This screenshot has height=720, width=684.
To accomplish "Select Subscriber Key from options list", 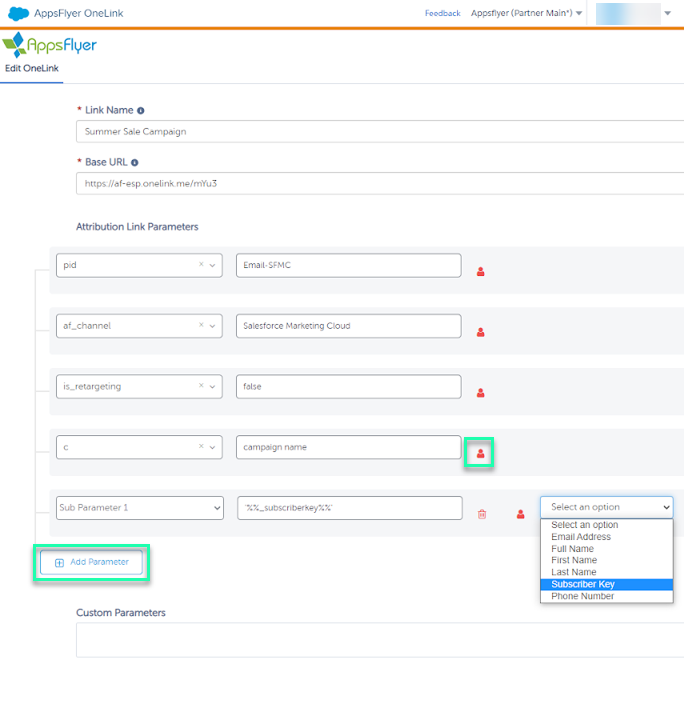I will click(583, 584).
